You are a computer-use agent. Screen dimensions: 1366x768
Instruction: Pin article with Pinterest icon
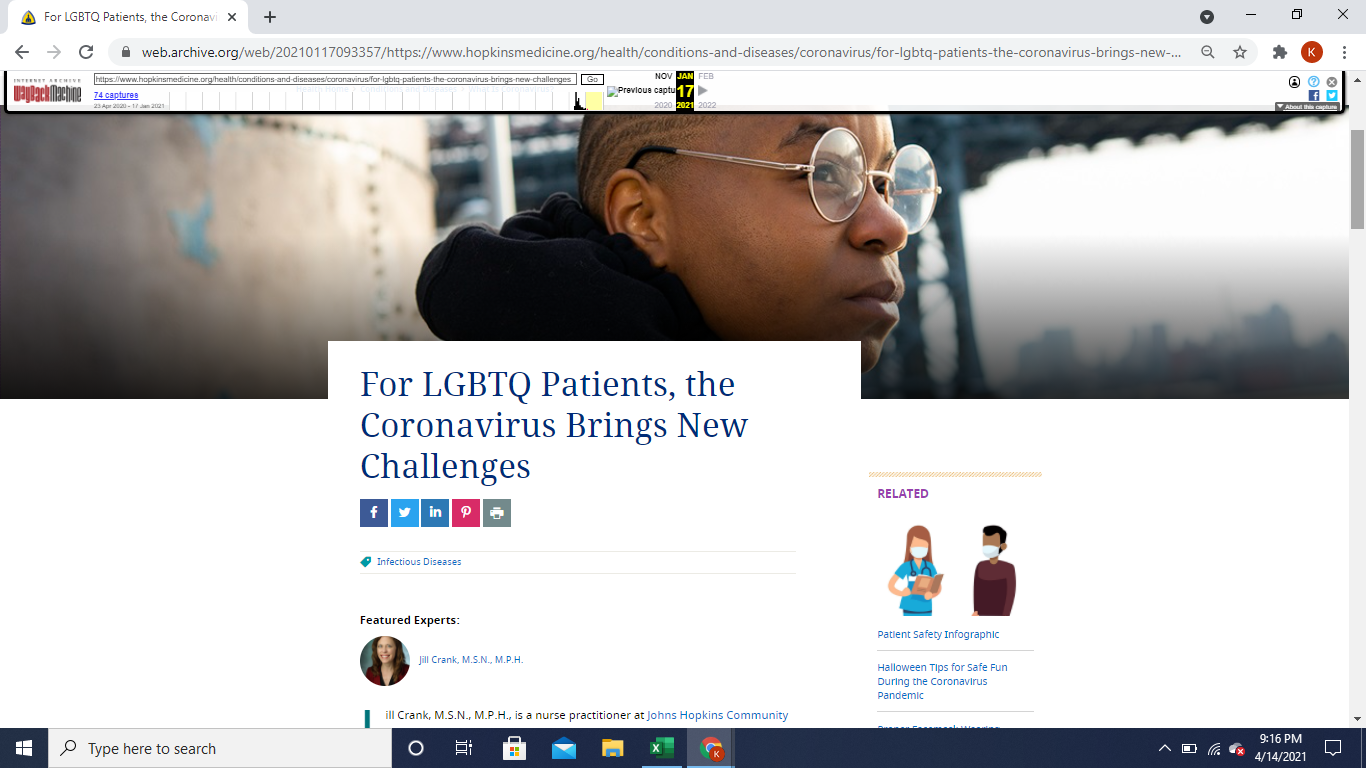tap(466, 513)
